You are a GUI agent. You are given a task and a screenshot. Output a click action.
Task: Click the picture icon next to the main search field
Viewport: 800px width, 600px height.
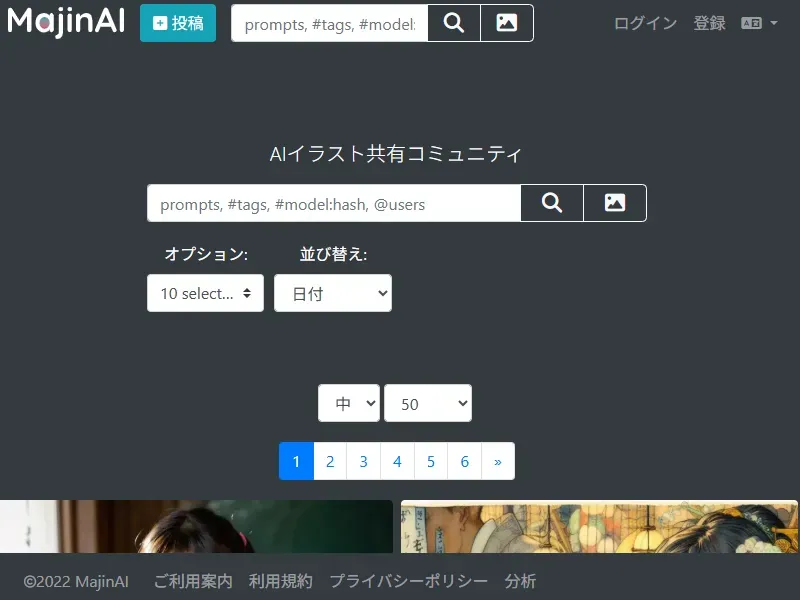tap(614, 203)
